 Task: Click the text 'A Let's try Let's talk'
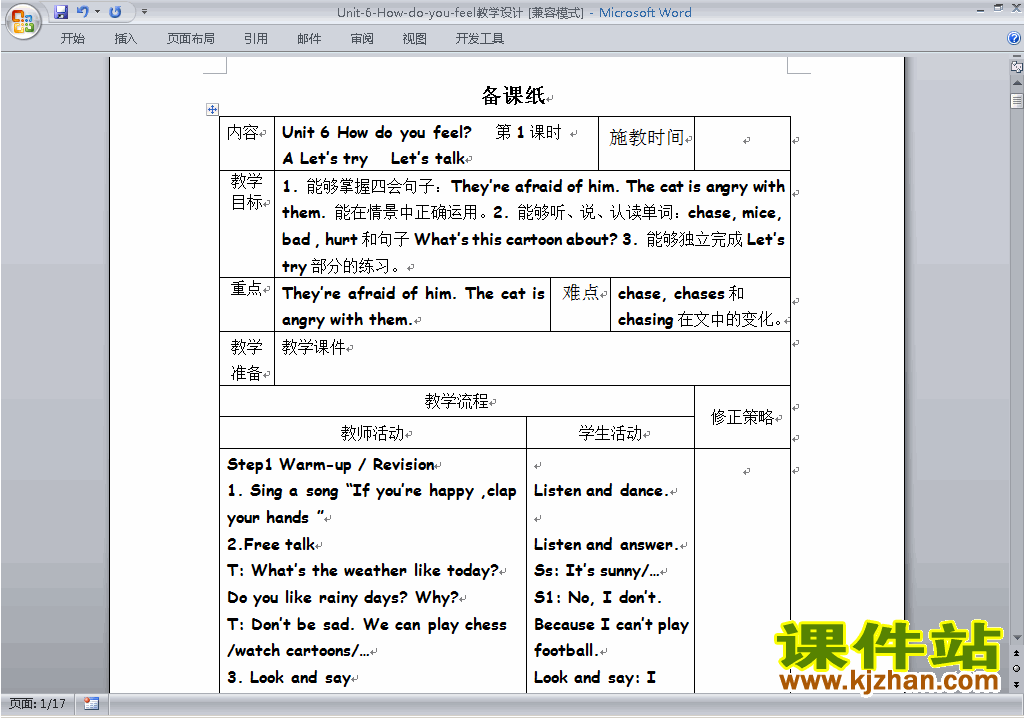[x=374, y=158]
